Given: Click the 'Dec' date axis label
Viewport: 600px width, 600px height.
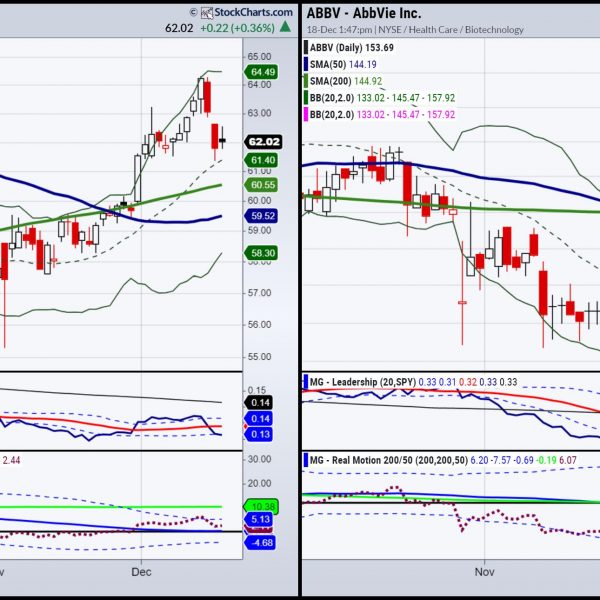Looking at the screenshot, I should tap(141, 572).
